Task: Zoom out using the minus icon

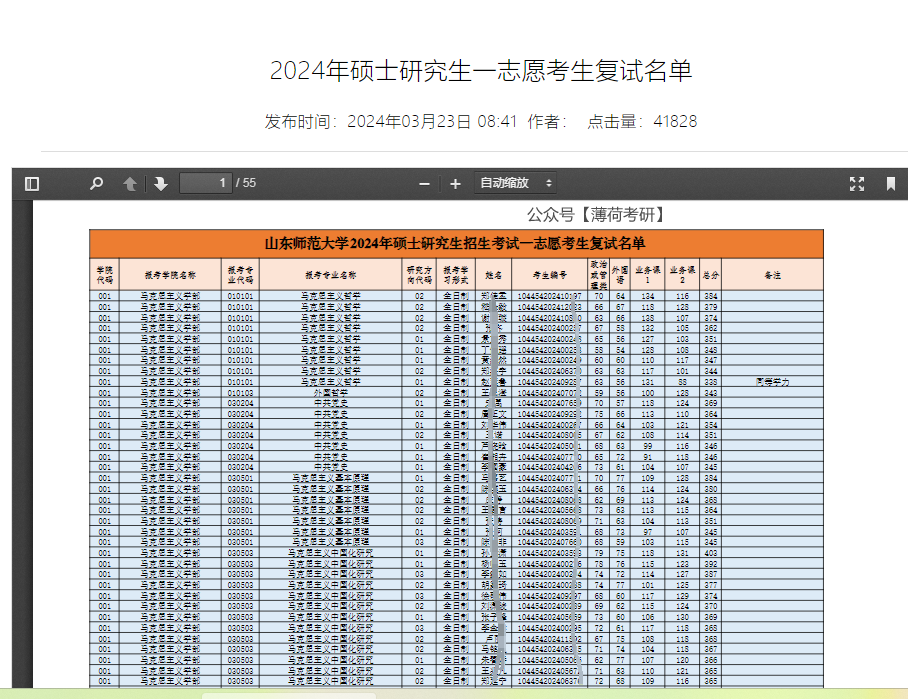Action: 424,184
